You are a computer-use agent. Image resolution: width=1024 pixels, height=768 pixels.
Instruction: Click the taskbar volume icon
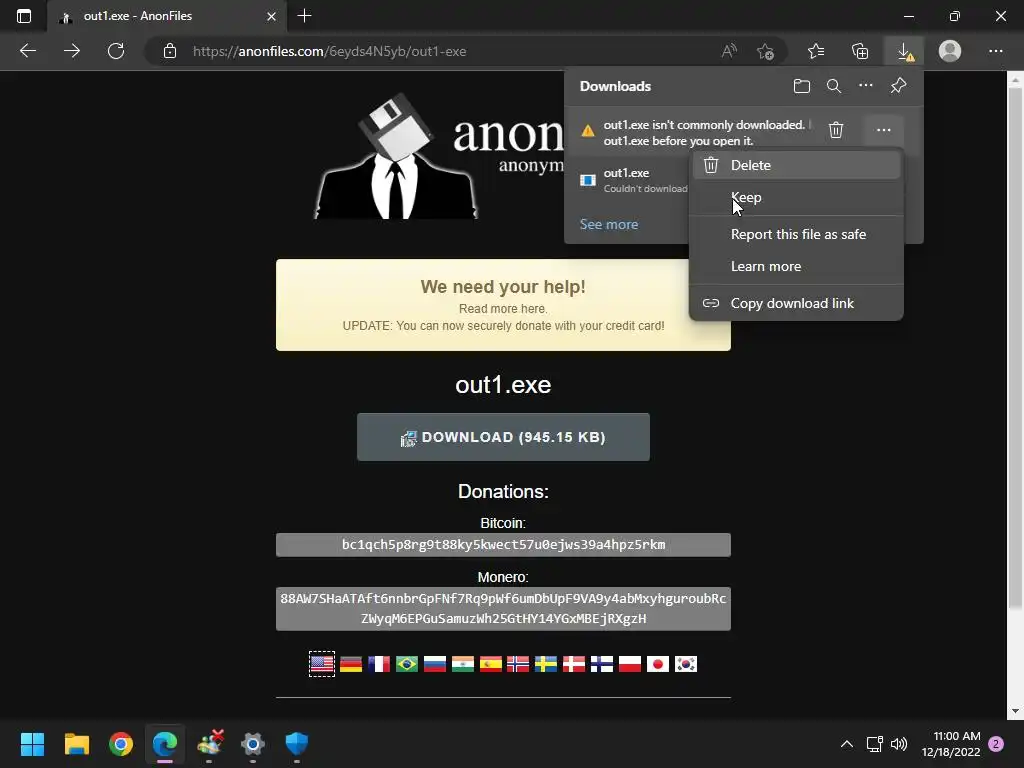pyautogui.click(x=899, y=744)
